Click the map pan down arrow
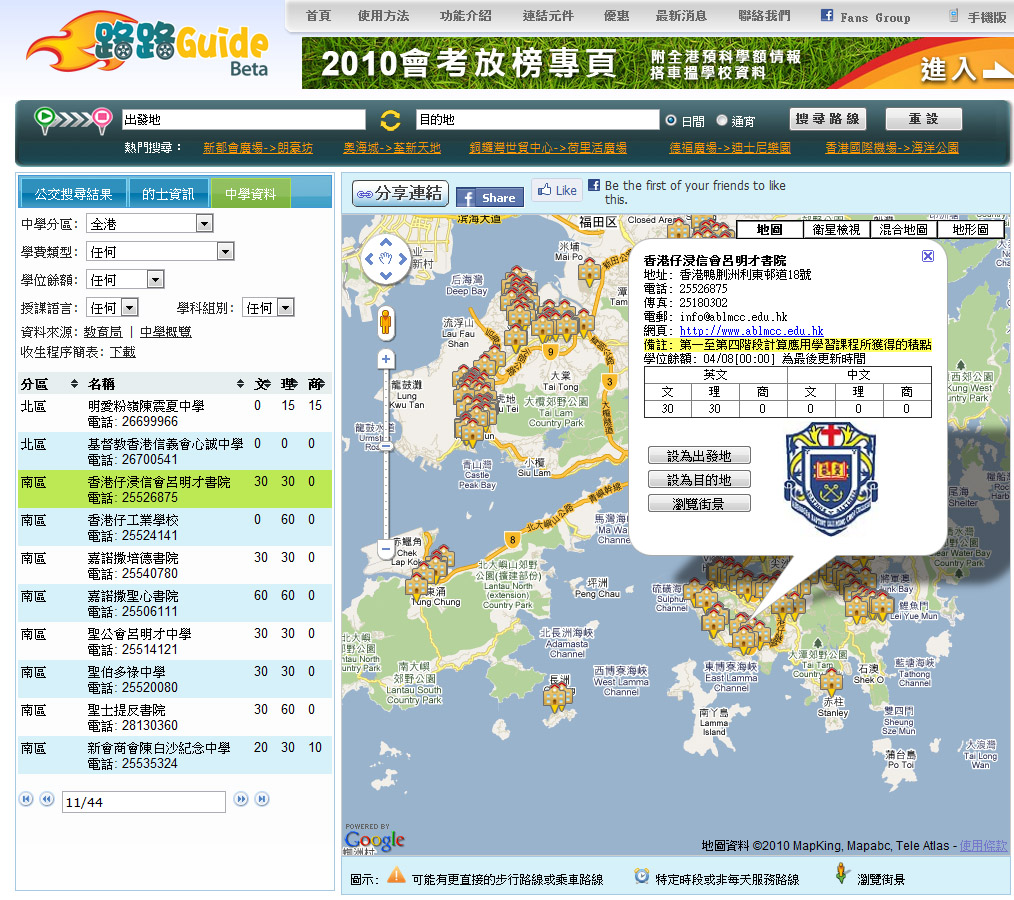This screenshot has height=900, width=1014. point(386,276)
